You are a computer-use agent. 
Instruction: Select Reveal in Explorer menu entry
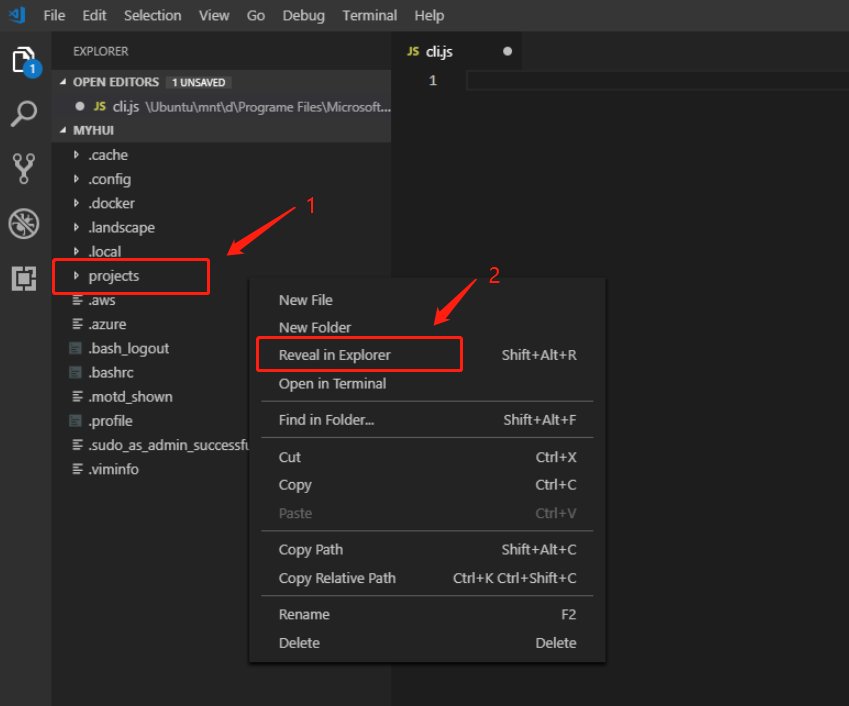(x=334, y=355)
